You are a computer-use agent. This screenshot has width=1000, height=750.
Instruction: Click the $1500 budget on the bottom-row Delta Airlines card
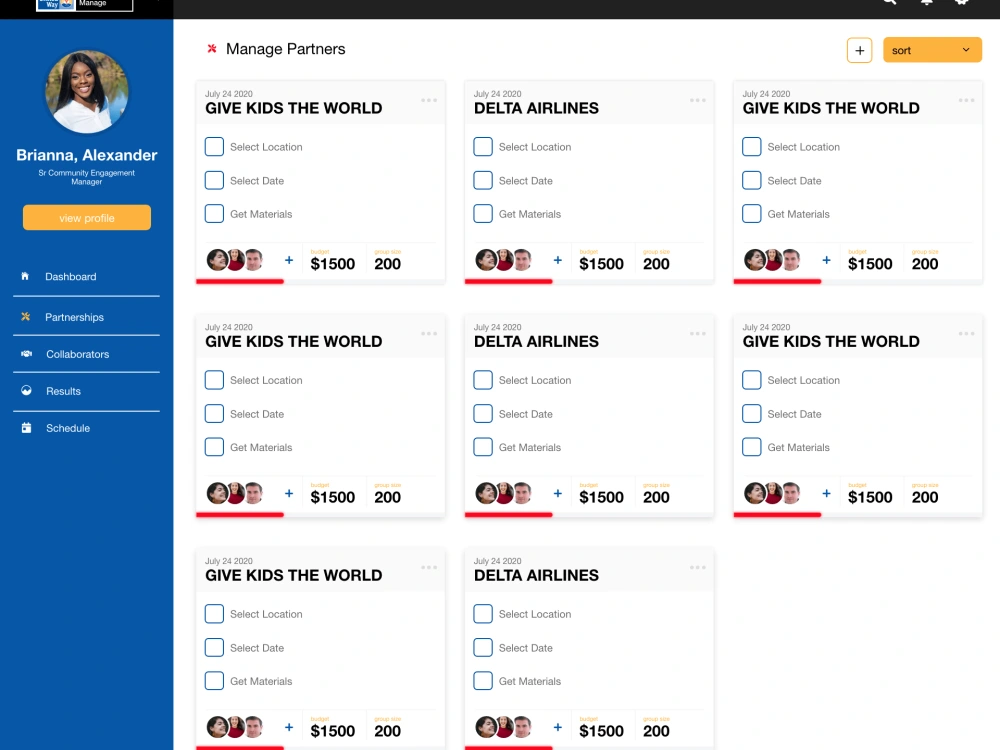pos(601,731)
